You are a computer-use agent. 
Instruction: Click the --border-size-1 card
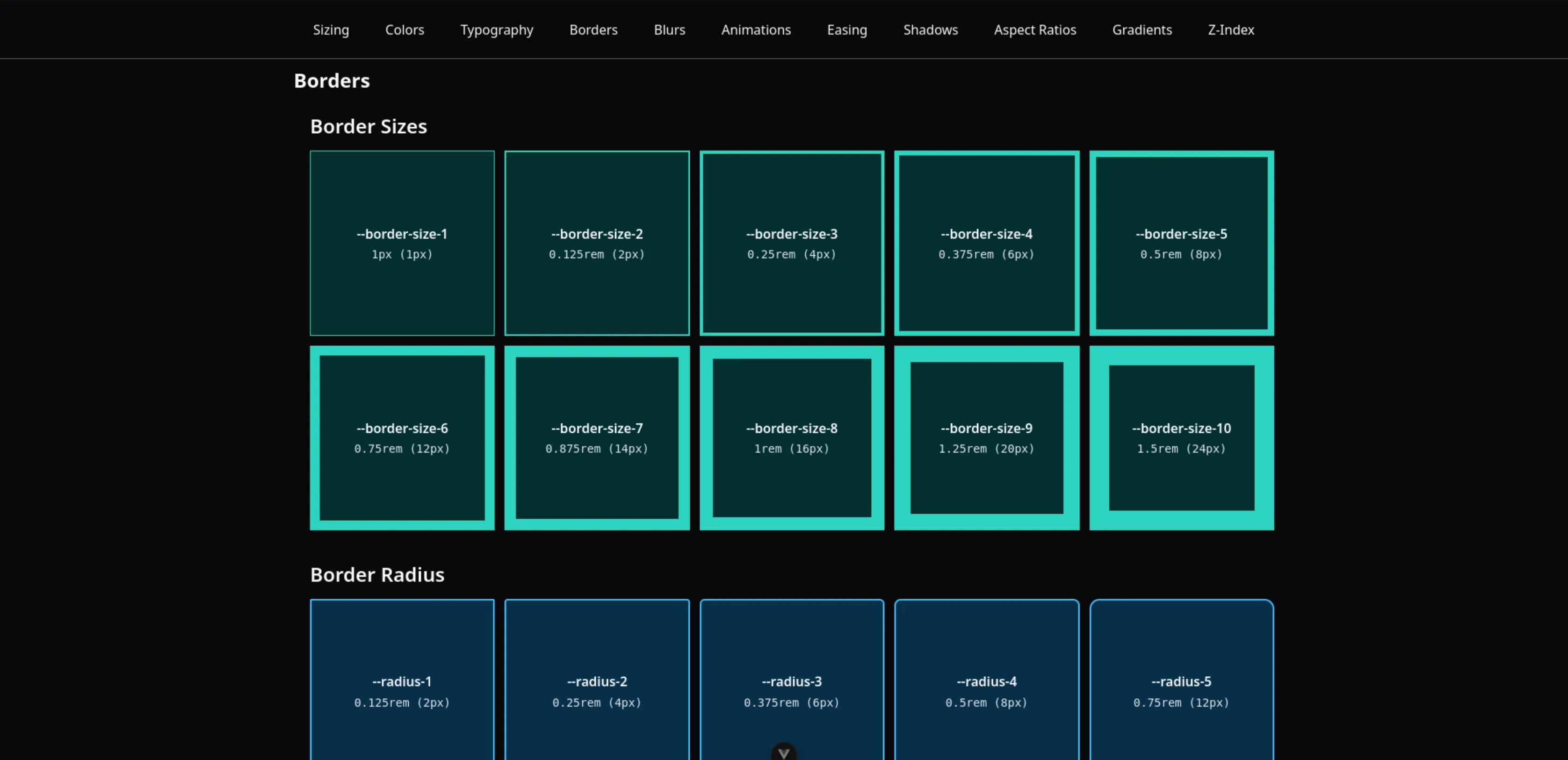[x=402, y=244]
